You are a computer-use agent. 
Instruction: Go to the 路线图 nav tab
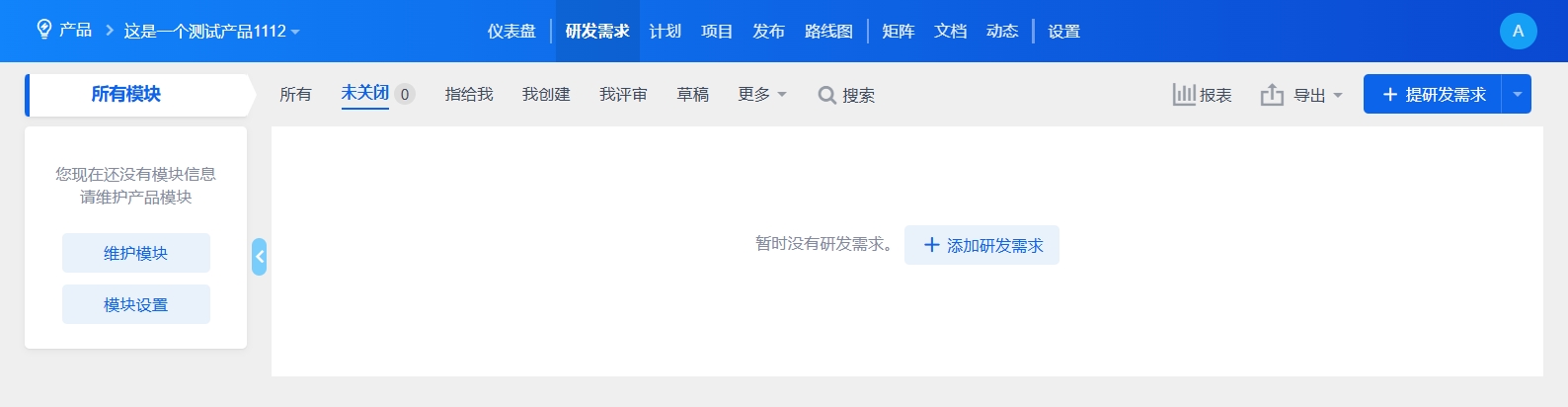[x=828, y=32]
